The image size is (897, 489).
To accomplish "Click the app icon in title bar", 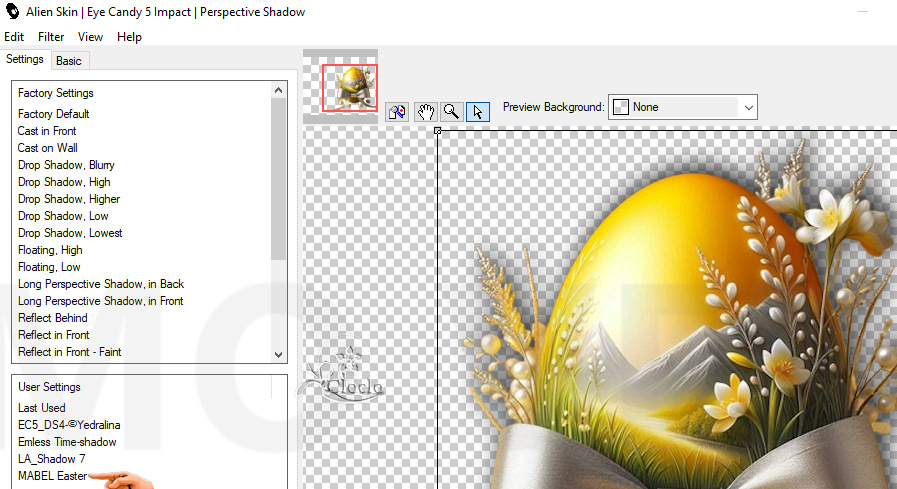I will pos(13,12).
